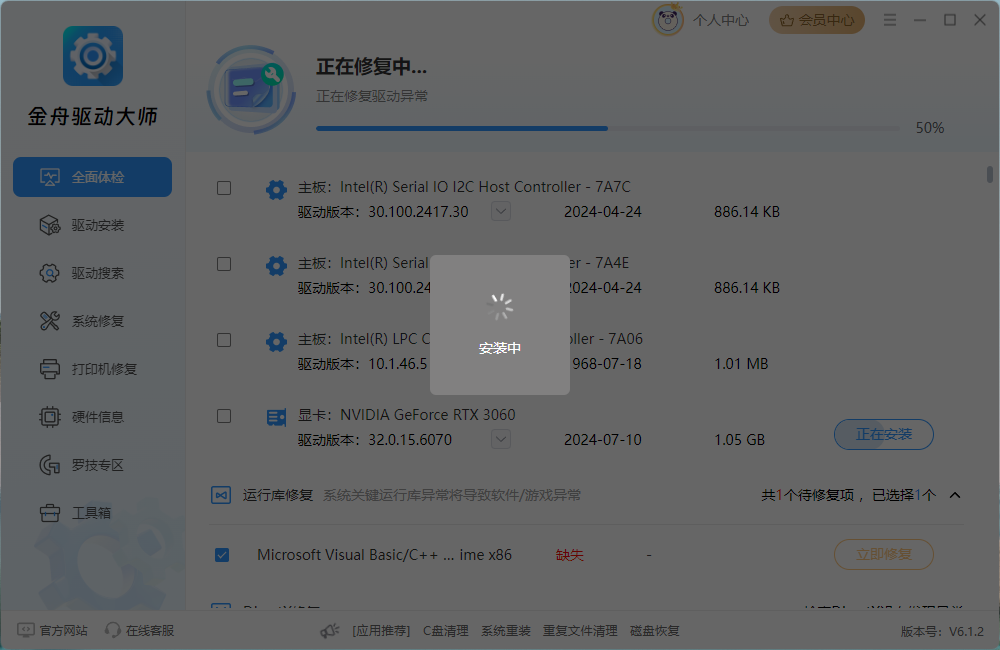Click the 驱动安装 box icon

point(50,225)
